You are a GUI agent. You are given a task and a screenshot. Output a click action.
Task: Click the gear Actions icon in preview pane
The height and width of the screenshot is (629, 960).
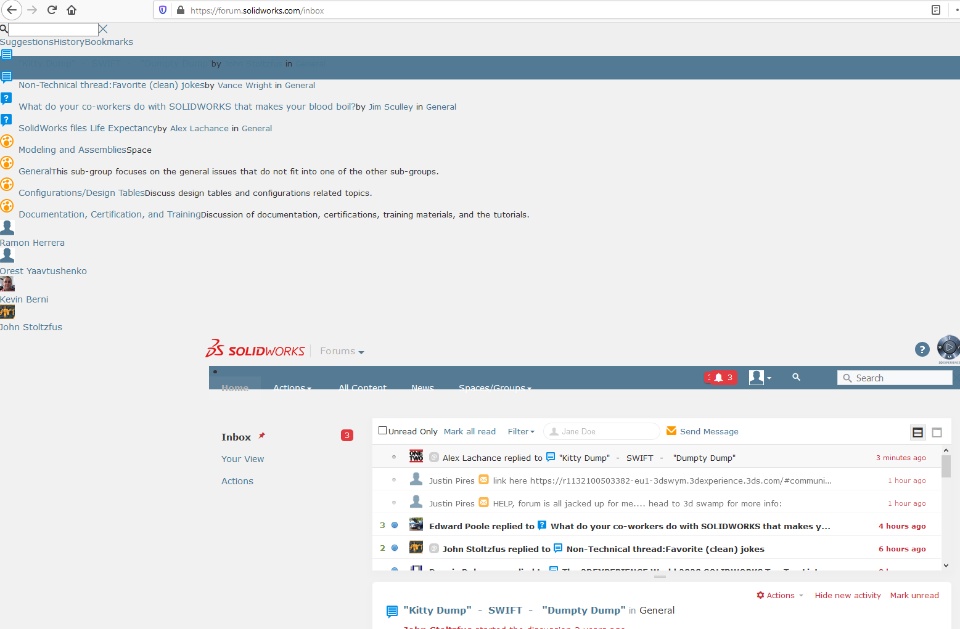click(x=760, y=595)
